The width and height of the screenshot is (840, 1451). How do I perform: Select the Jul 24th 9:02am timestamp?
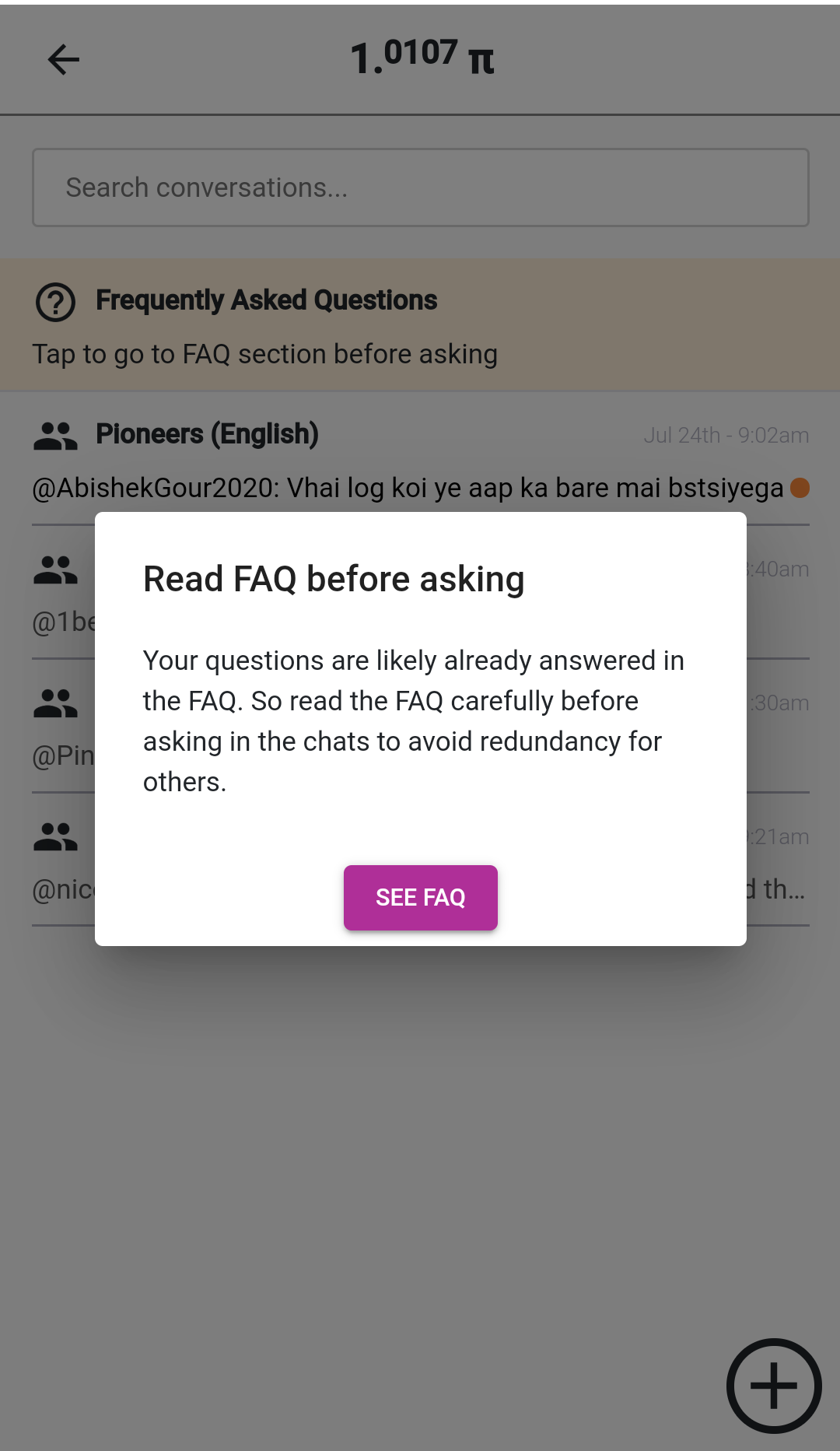(x=726, y=435)
